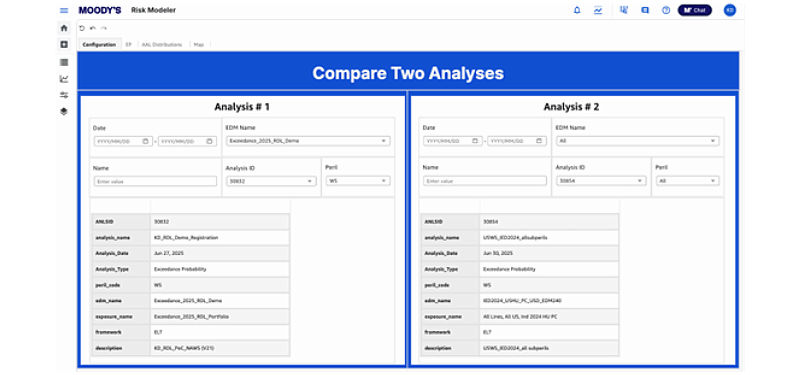Click the Analysis # 1 heading
This screenshot has height=375, width=800.
pyautogui.click(x=242, y=107)
